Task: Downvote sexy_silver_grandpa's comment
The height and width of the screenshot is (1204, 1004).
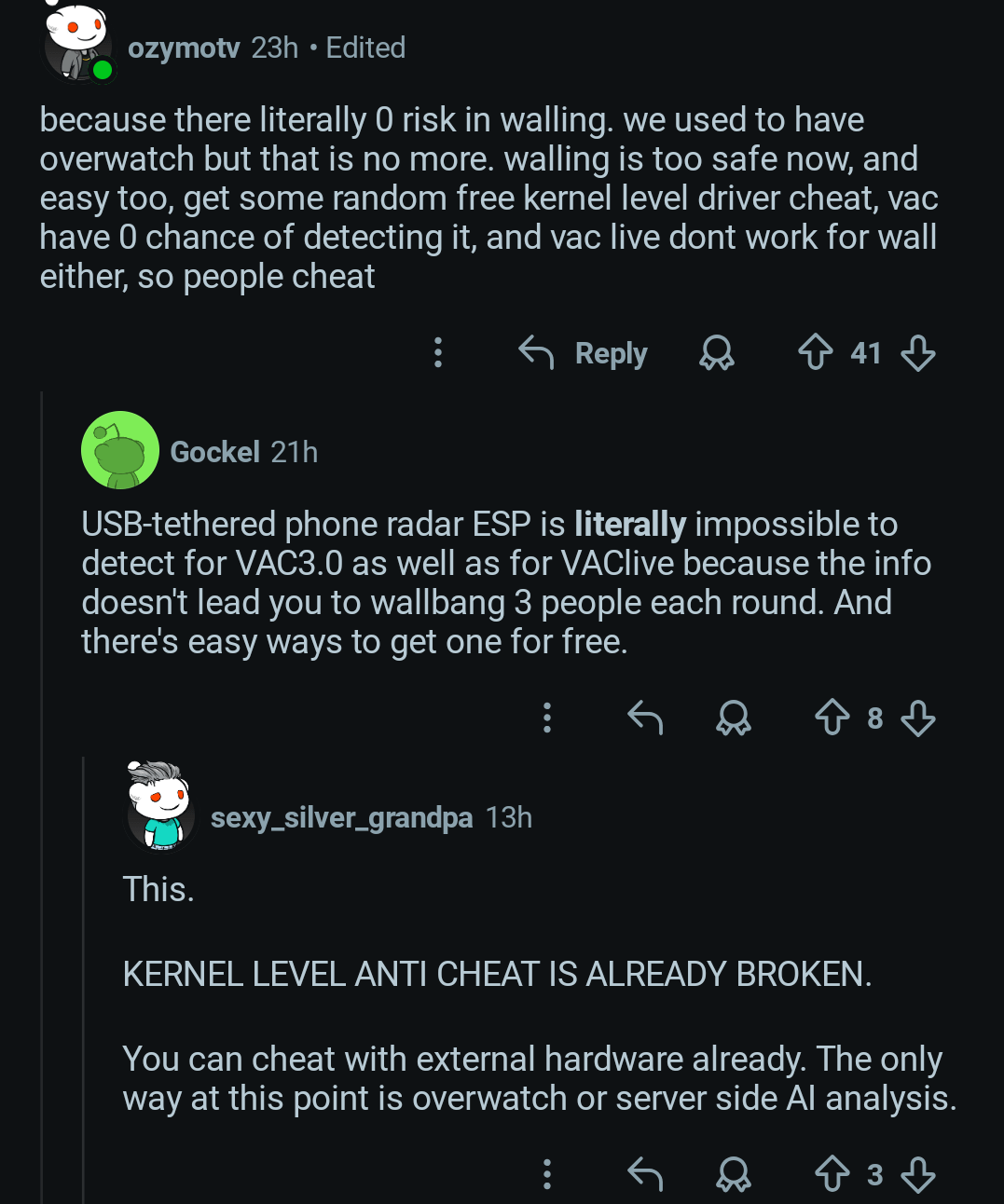Action: (918, 1174)
